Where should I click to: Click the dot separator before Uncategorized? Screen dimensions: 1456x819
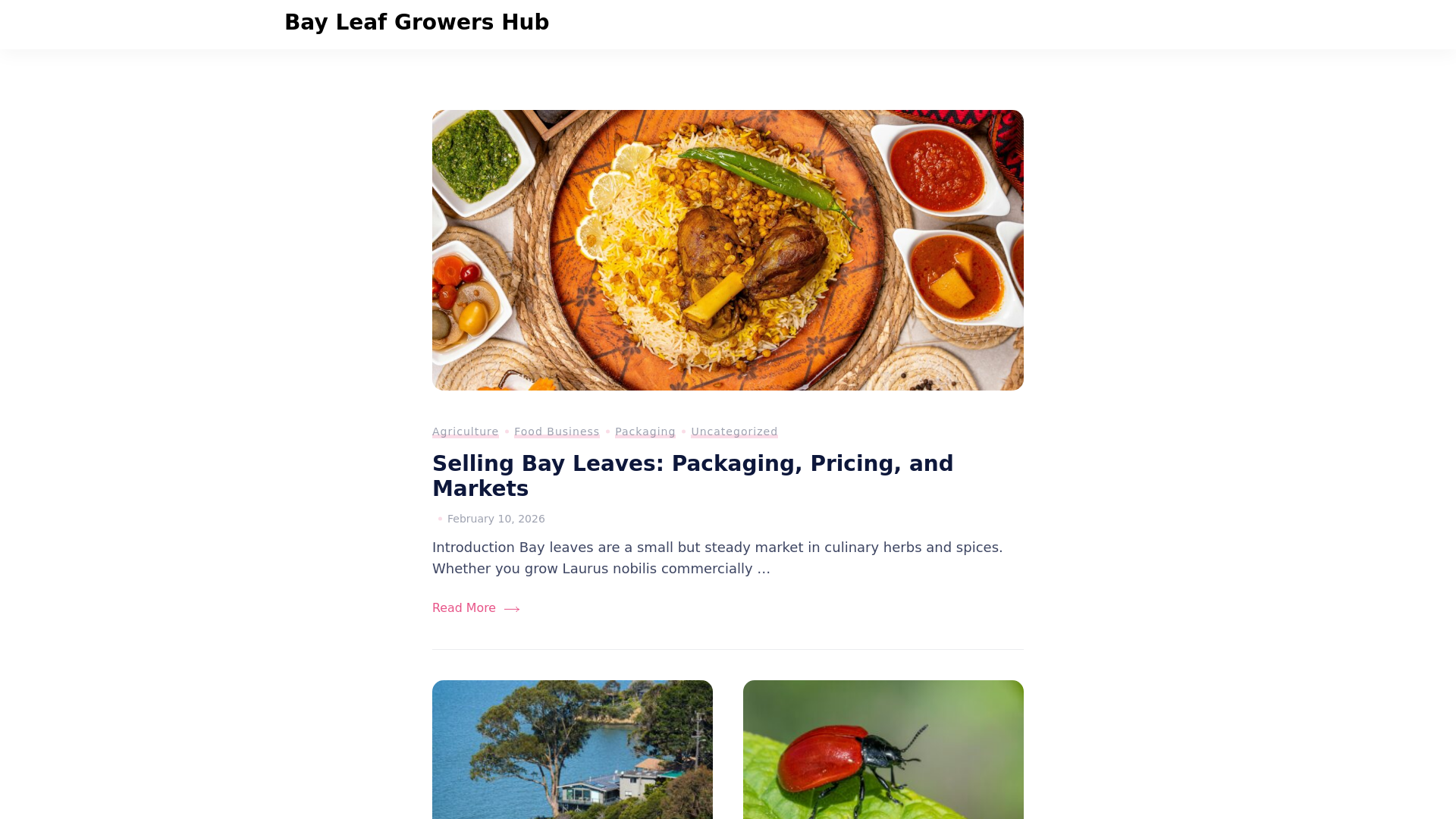tap(683, 431)
